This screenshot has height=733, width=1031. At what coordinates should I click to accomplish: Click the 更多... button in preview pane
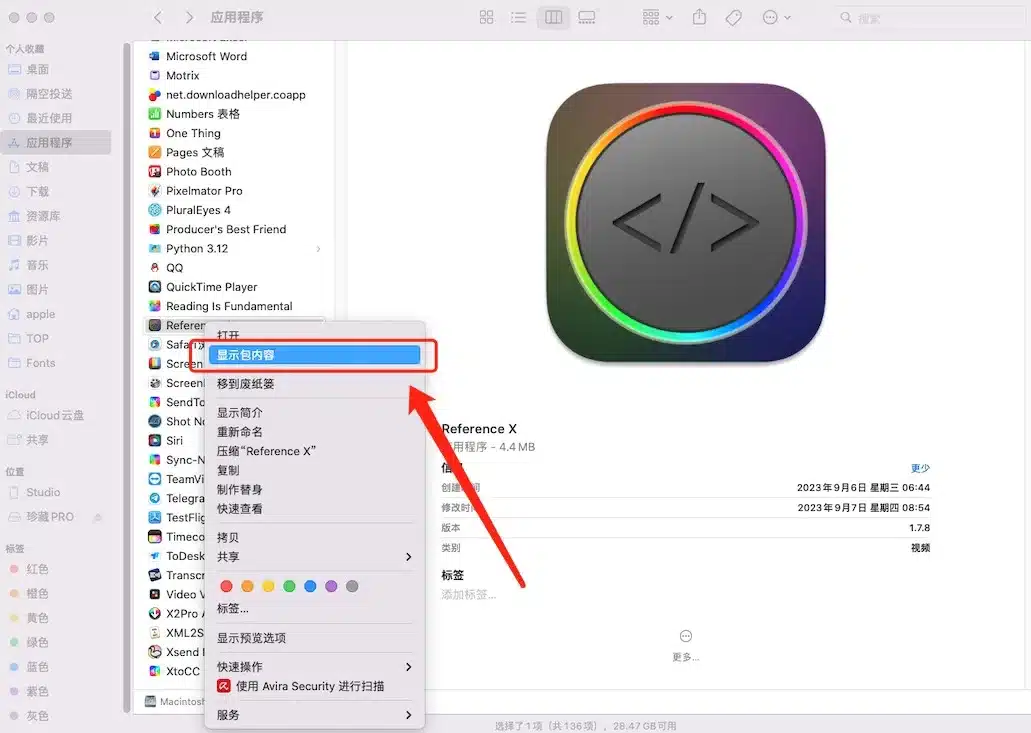(x=686, y=644)
